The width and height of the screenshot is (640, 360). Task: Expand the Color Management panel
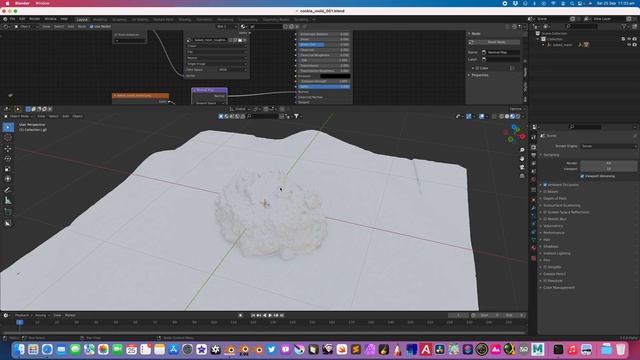tap(559, 288)
